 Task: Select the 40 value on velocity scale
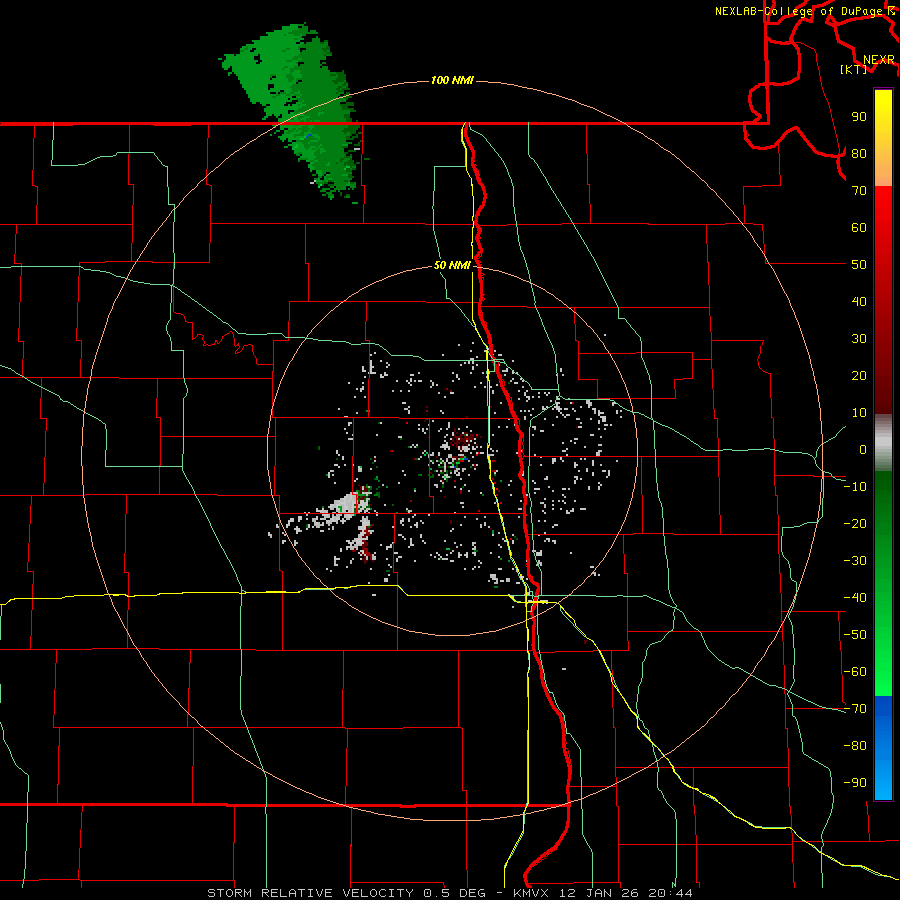click(x=859, y=302)
